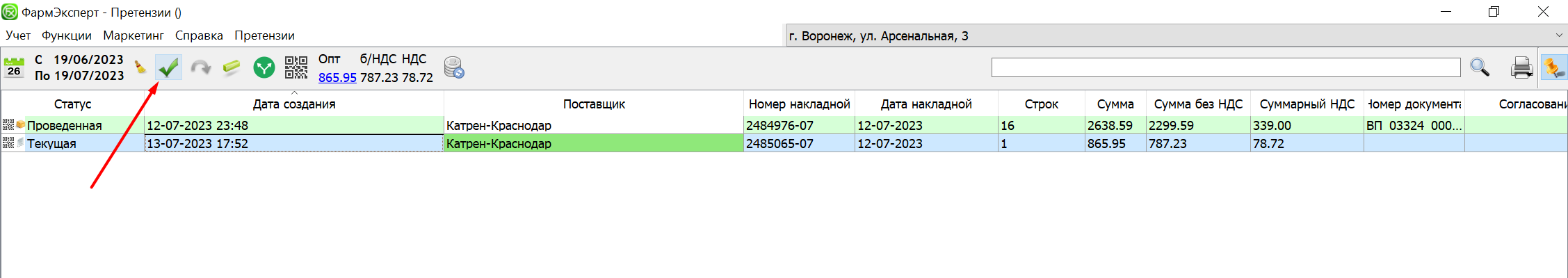Toggle the pushpin pin button
The width and height of the screenshot is (1568, 278).
coord(1553,67)
